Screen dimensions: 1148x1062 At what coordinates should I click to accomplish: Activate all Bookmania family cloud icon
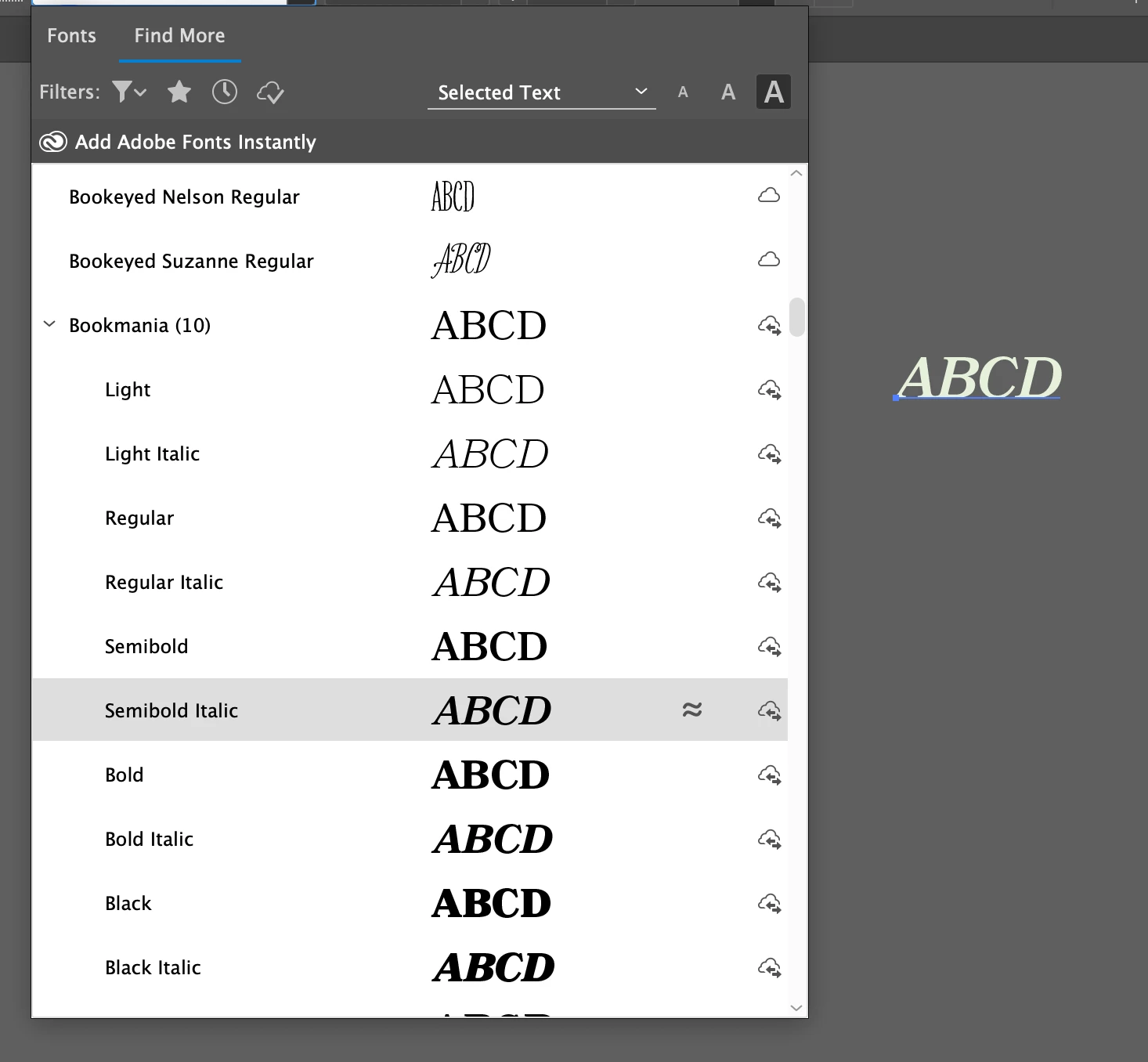(770, 325)
